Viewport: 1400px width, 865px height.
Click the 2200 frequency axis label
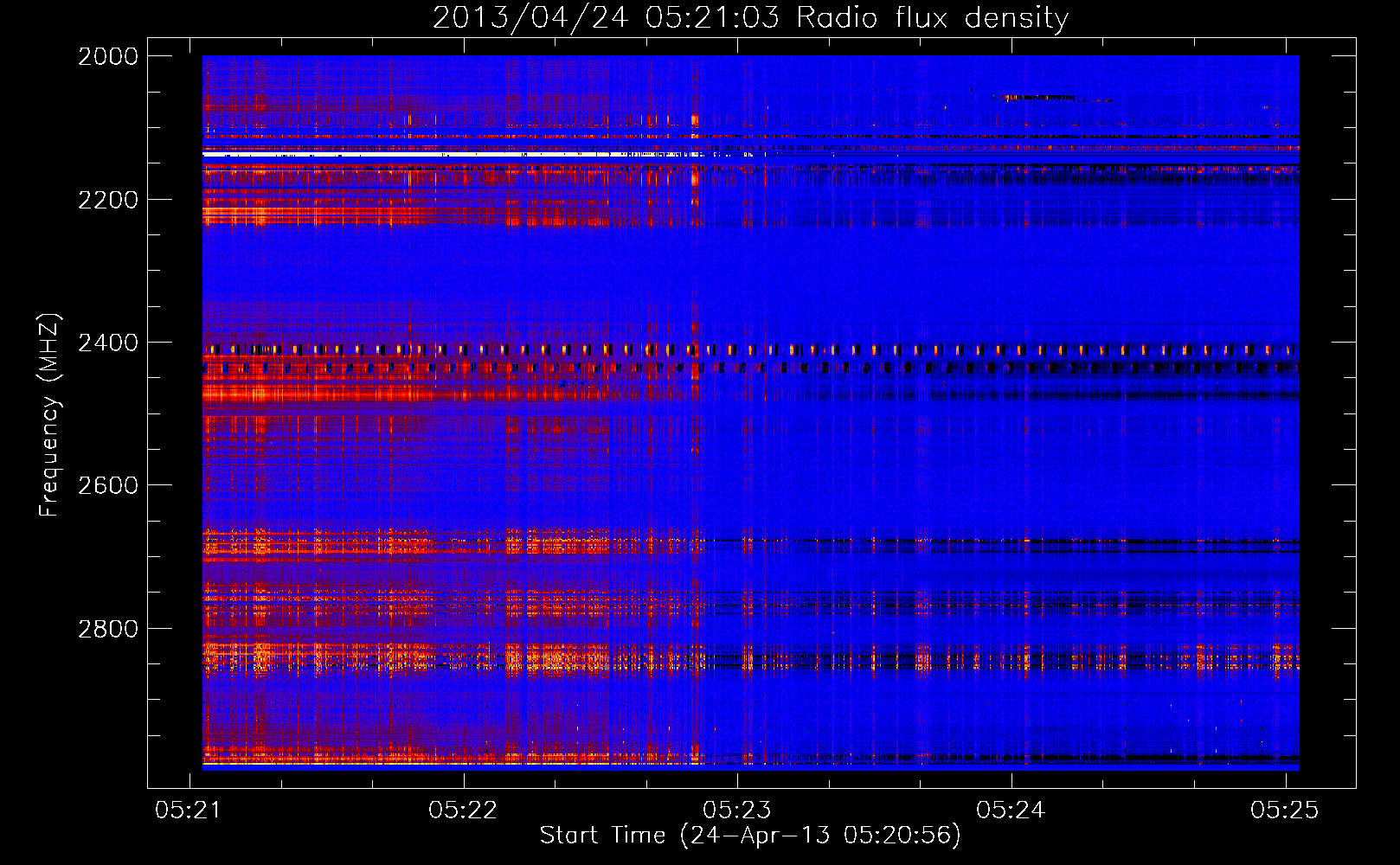coord(108,200)
